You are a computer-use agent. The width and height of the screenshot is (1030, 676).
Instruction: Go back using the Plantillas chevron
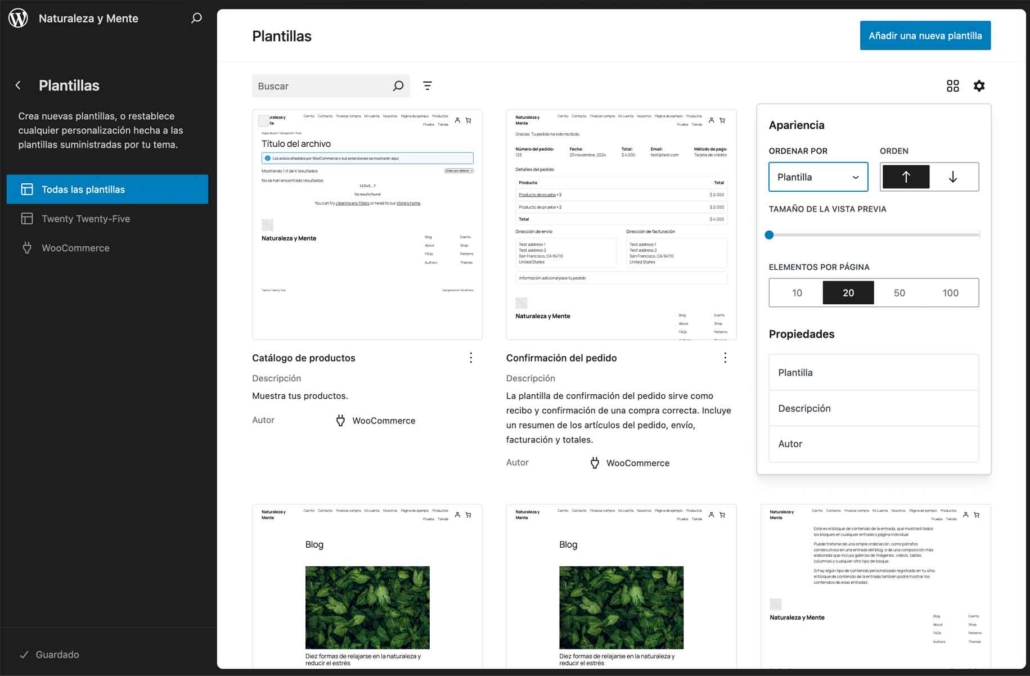(x=18, y=86)
